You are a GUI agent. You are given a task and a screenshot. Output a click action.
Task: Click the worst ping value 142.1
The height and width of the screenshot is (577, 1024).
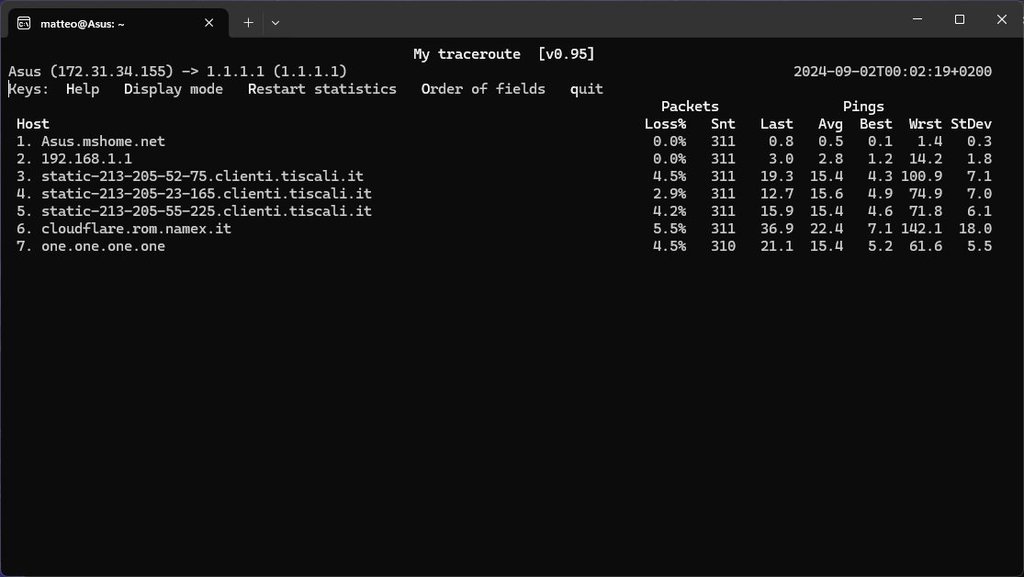coord(921,229)
